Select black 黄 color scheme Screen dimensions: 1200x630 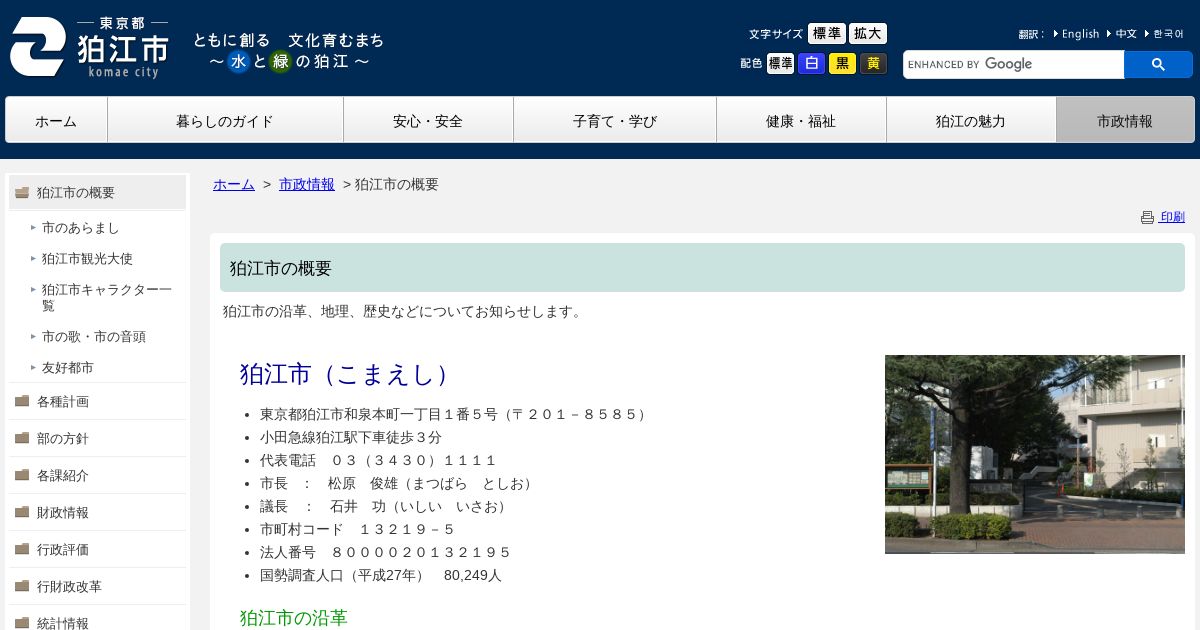[873, 64]
